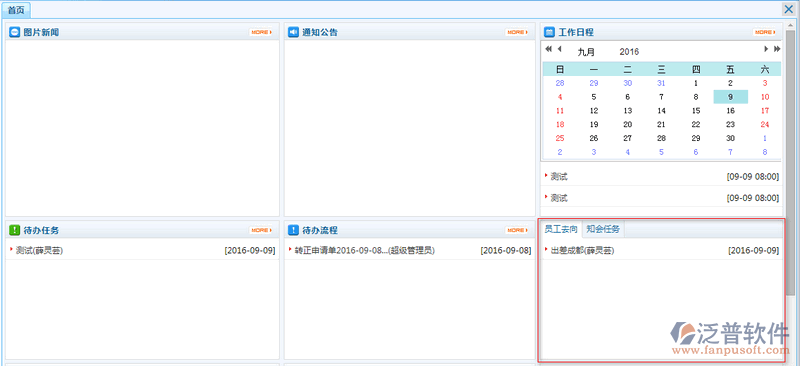Open the first 测试 schedule entry

click(x=559, y=177)
